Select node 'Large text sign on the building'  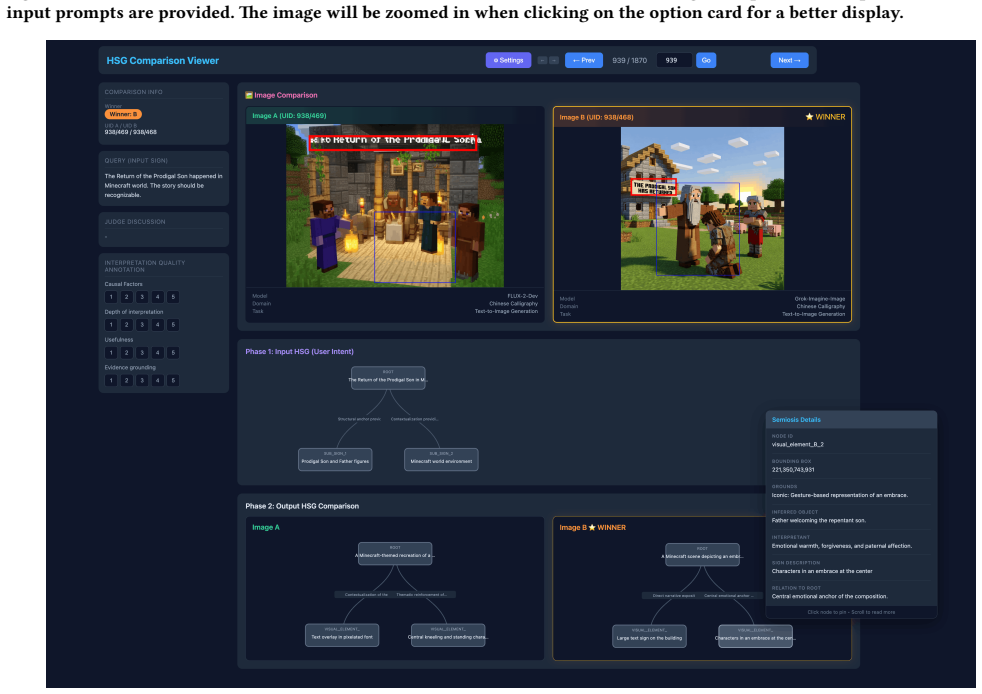click(x=649, y=636)
